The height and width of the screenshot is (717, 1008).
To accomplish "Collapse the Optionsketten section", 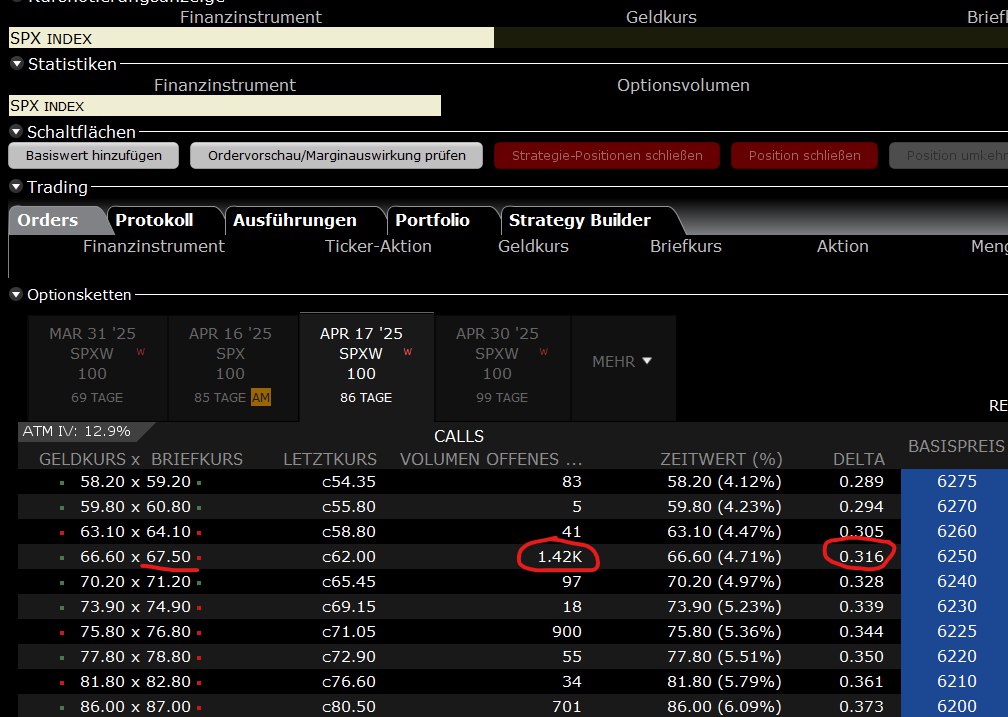I will (16, 295).
